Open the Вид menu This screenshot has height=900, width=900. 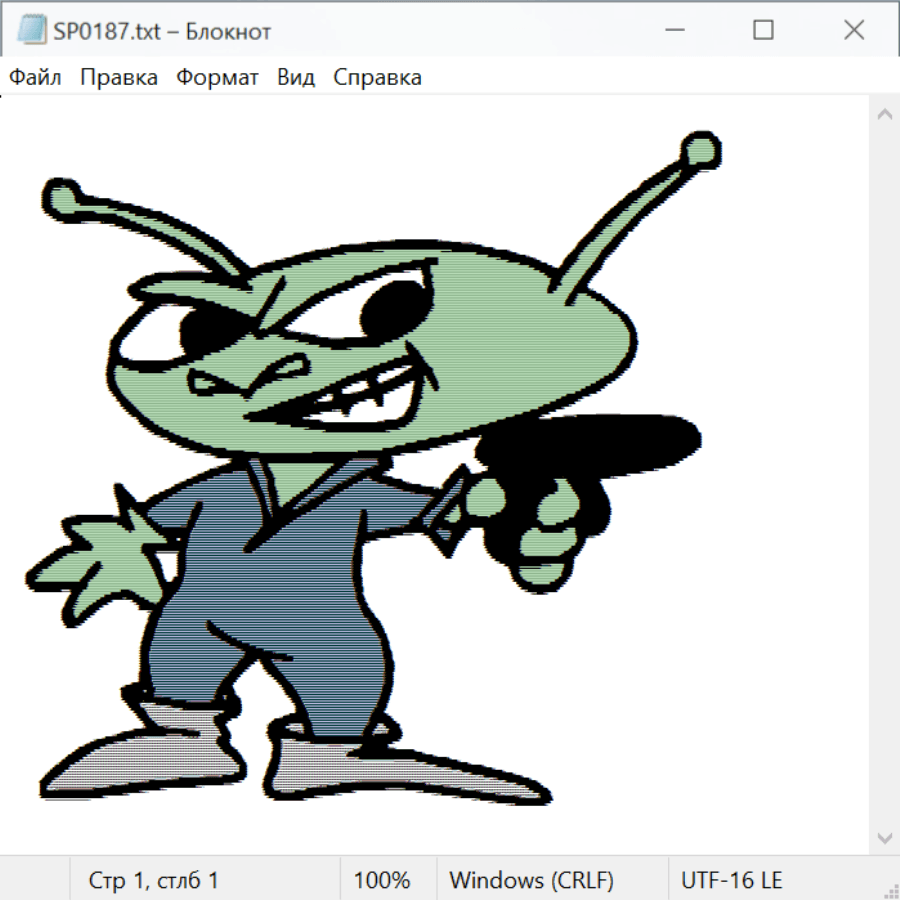tap(296, 78)
